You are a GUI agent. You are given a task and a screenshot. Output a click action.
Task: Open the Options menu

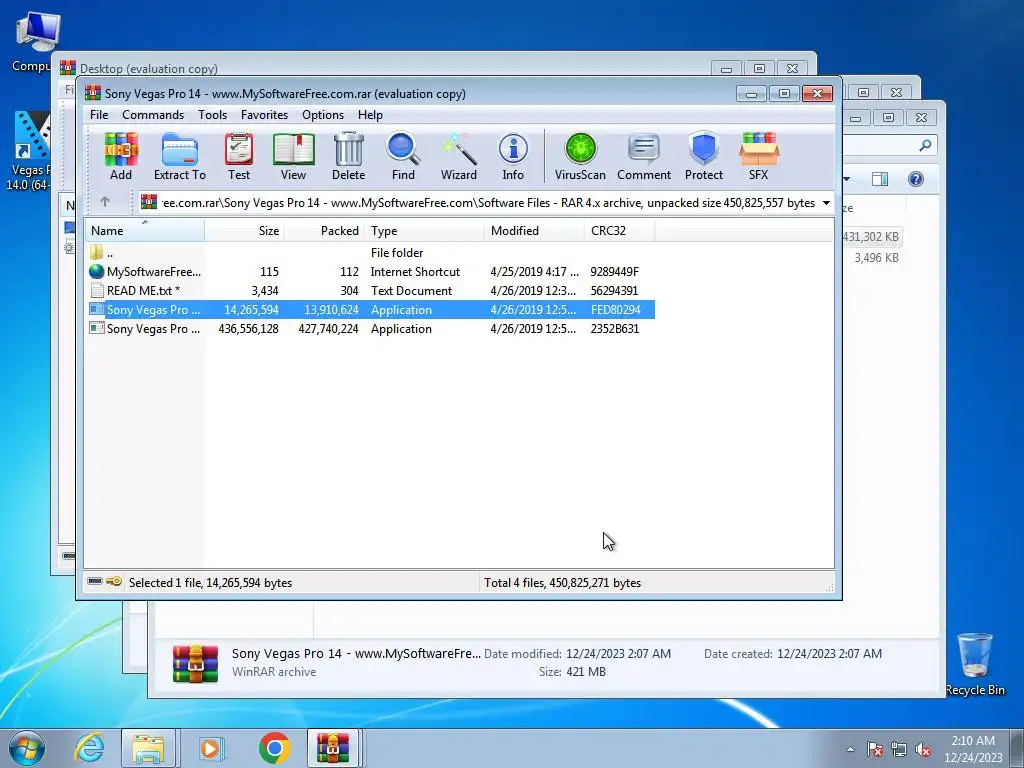pos(323,115)
